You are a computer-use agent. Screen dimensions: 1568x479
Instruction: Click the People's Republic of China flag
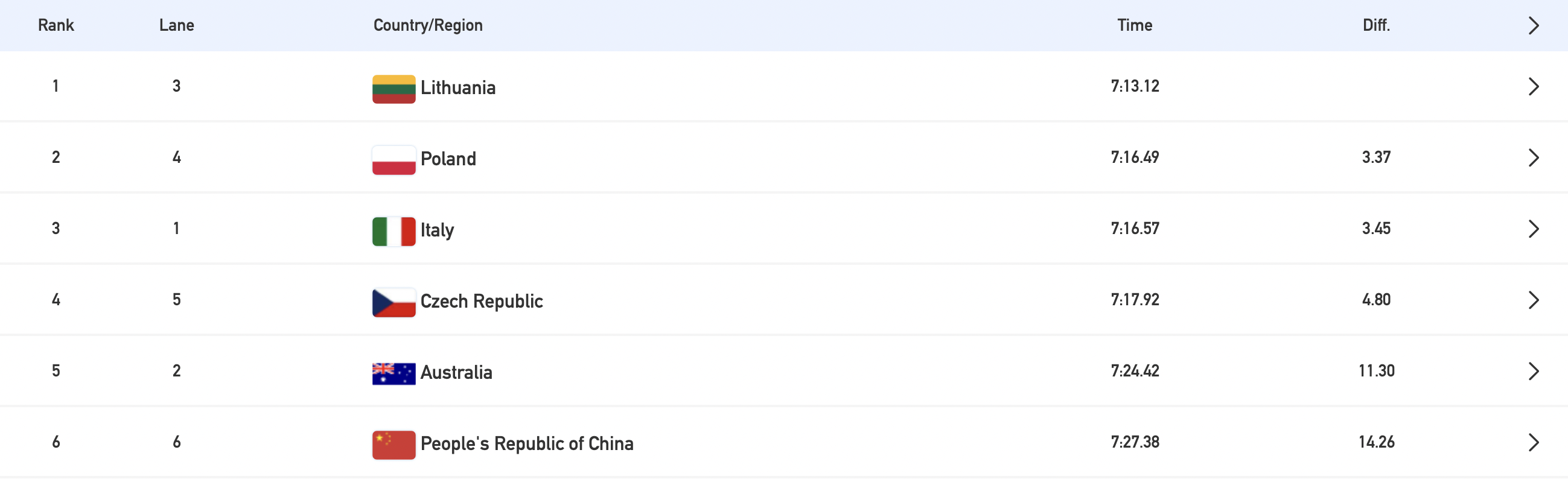394,445
